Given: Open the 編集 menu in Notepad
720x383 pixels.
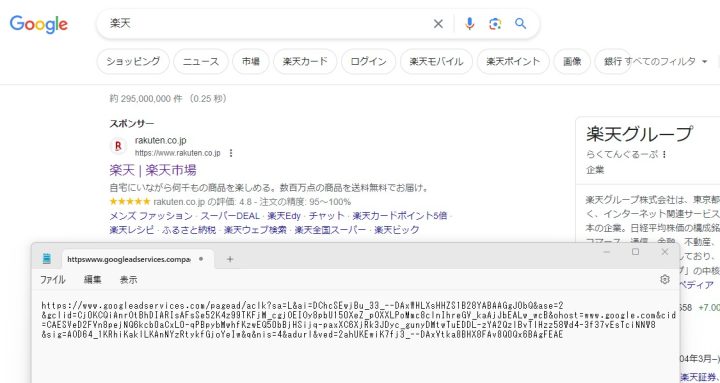Looking at the screenshot, I should pos(92,280).
